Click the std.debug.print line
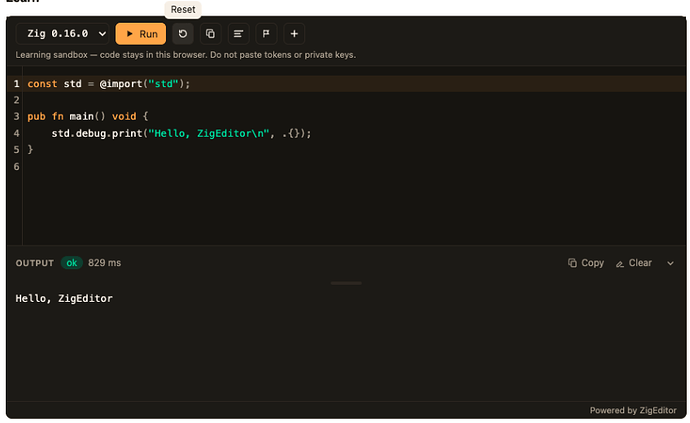Image resolution: width=690 pixels, height=423 pixels. (181, 133)
